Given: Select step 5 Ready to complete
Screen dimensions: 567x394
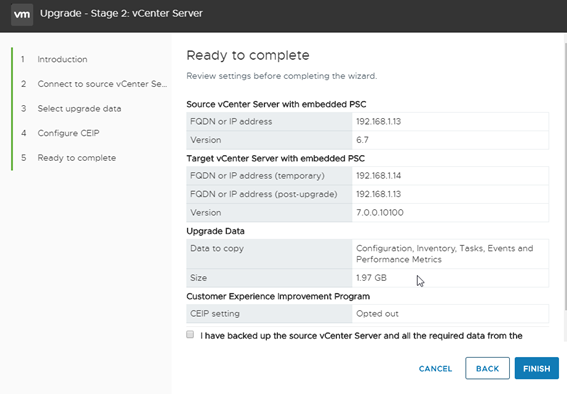Looking at the screenshot, I should 77,158.
